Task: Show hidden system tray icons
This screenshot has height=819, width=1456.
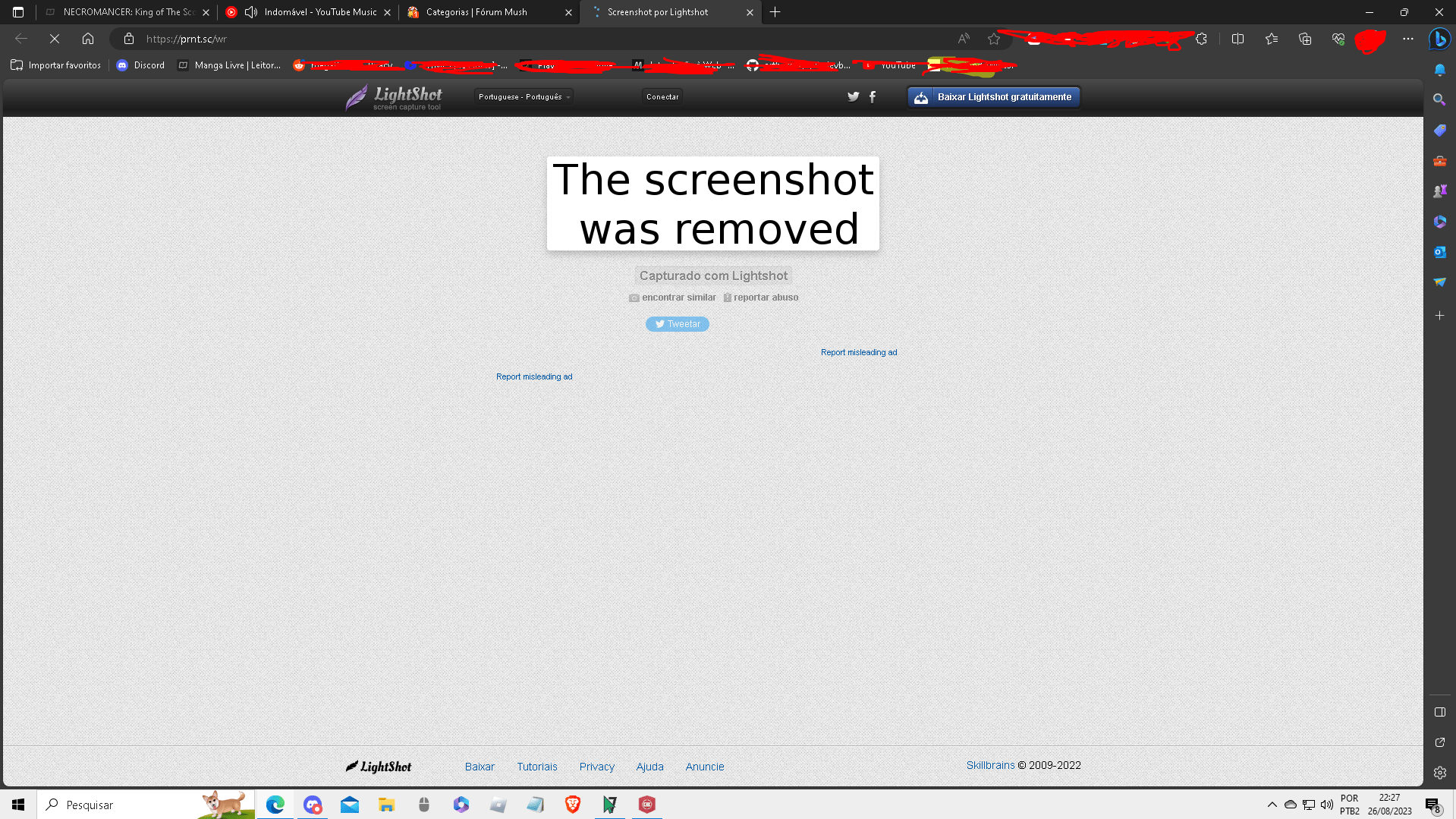Action: pos(1272,805)
